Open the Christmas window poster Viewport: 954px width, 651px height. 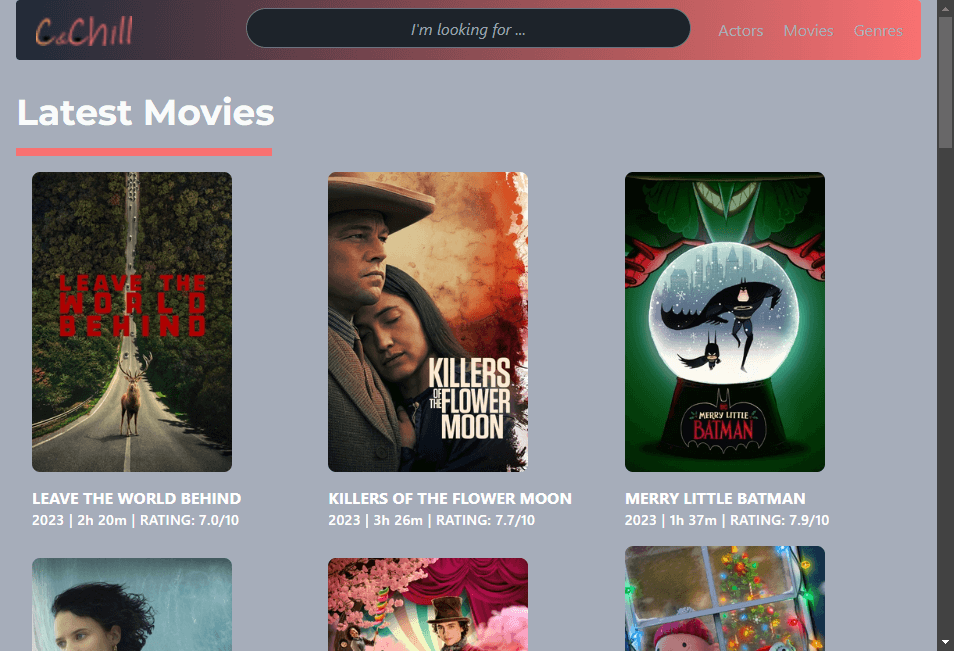(725, 598)
